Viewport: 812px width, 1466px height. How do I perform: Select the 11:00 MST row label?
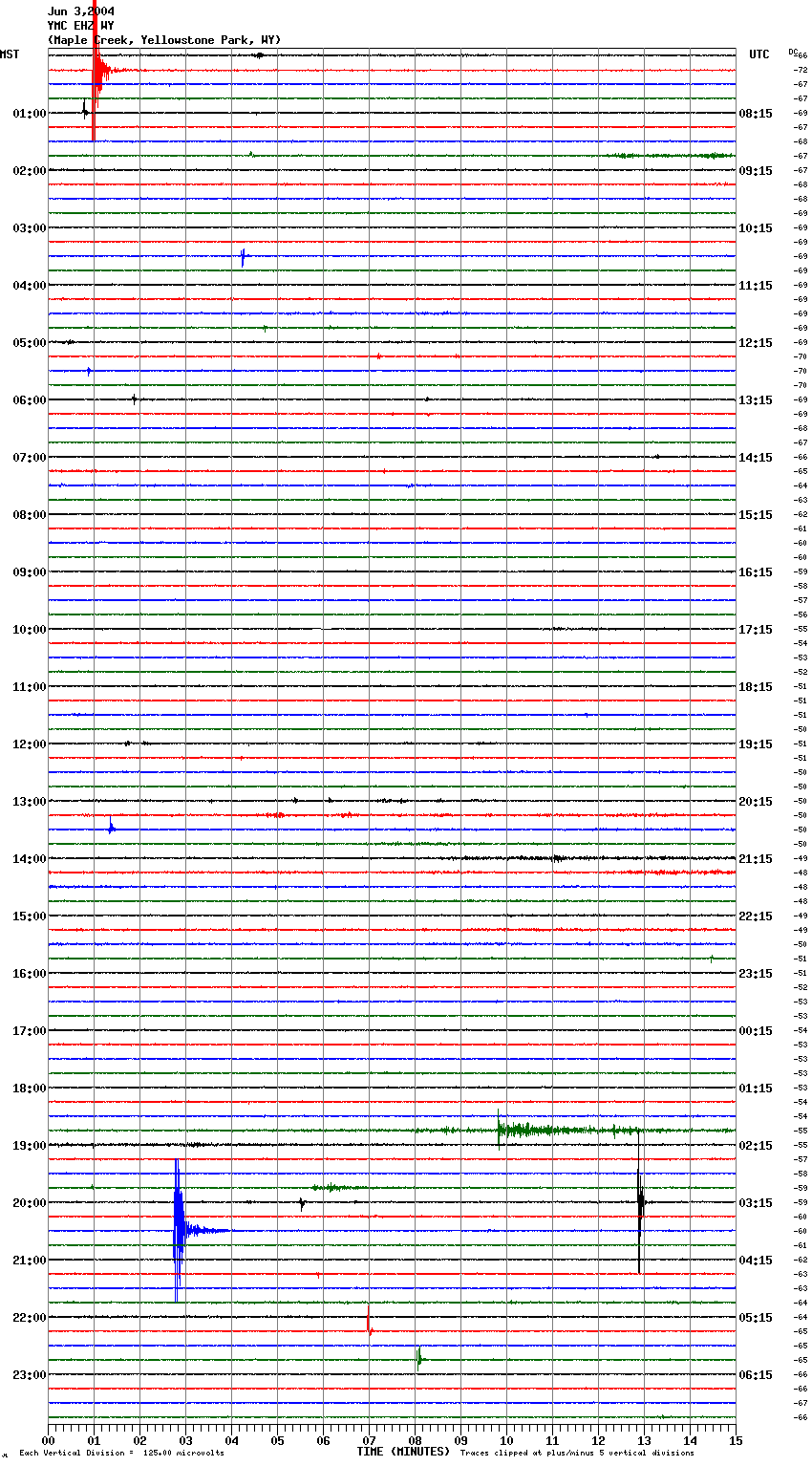click(x=29, y=687)
